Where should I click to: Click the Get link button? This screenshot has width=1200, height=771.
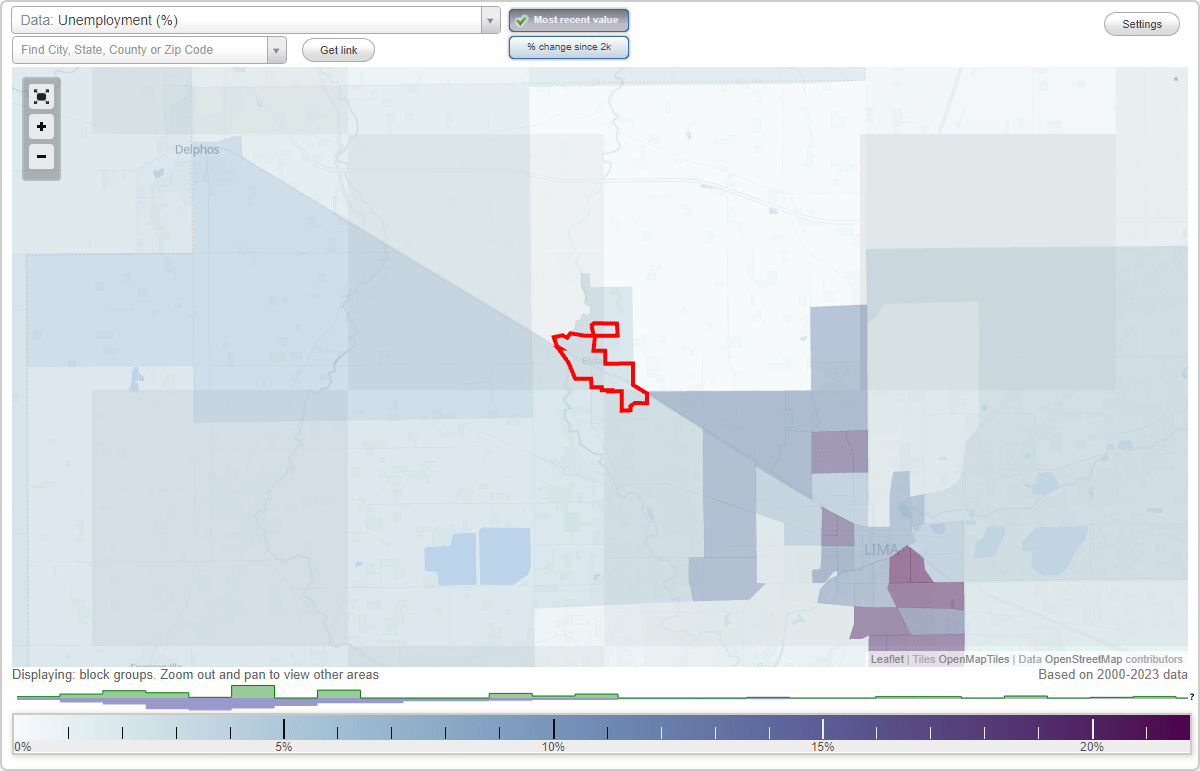pyautogui.click(x=337, y=49)
